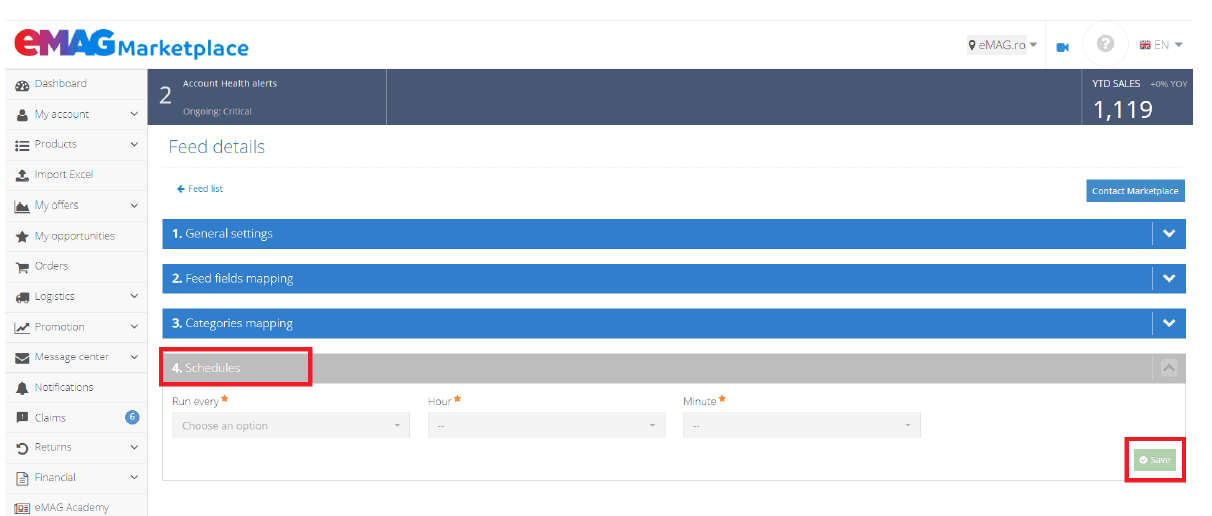The width and height of the screenshot is (1212, 516).
Task: Click the Financial document icon
Action: pyautogui.click(x=22, y=478)
